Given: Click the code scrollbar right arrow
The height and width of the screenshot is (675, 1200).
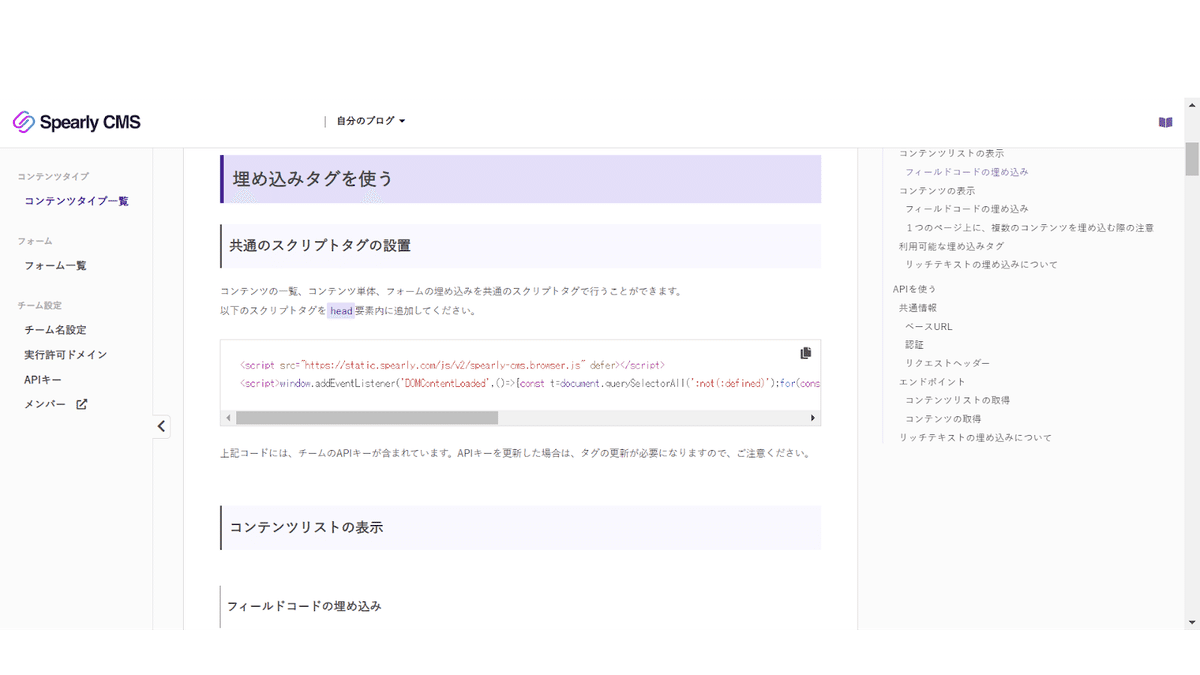Looking at the screenshot, I should coord(813,418).
